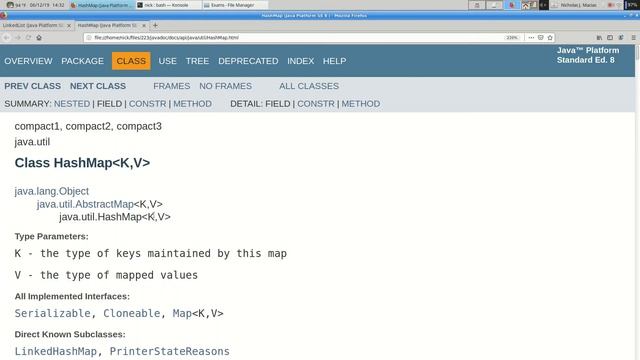
Task: Save the page to Pocket
Action: tap(540, 38)
